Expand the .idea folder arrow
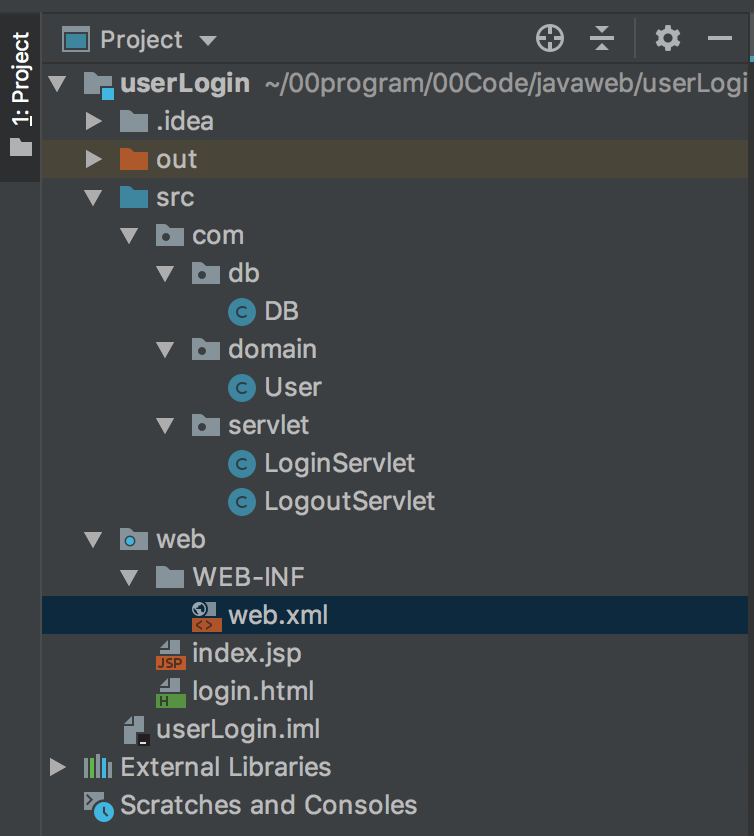The height and width of the screenshot is (836, 754). click(94, 122)
